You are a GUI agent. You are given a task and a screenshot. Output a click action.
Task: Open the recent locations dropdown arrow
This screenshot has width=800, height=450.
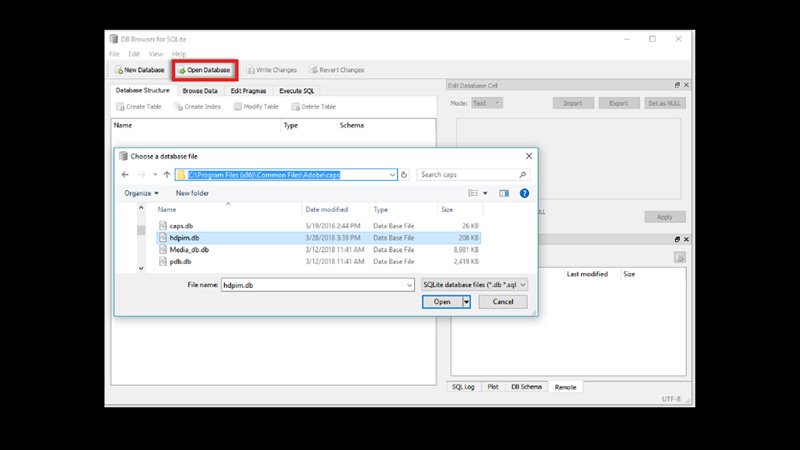tap(155, 174)
